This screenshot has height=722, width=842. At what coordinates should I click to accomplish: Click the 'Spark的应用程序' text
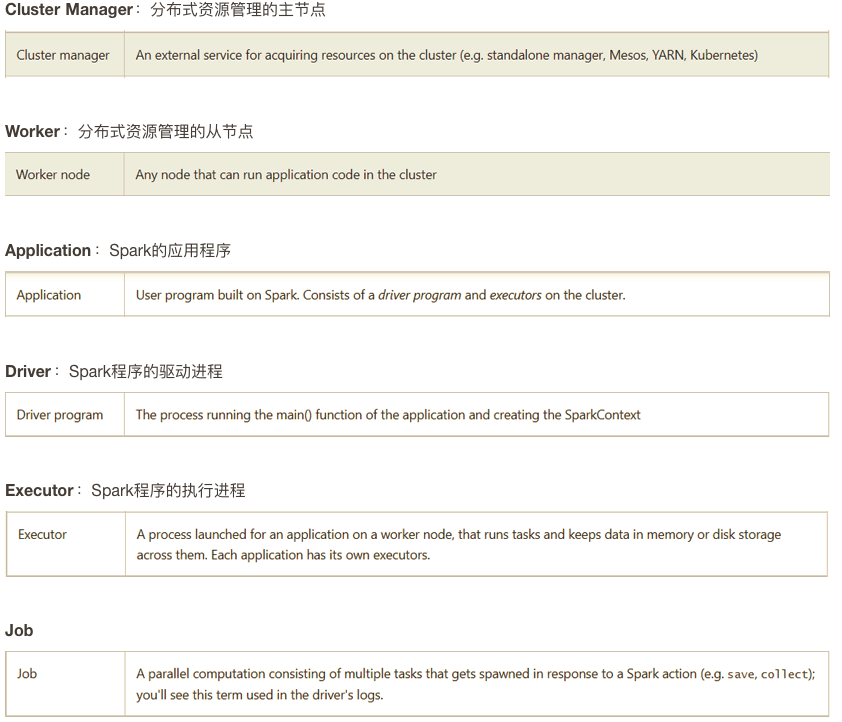pos(170,251)
